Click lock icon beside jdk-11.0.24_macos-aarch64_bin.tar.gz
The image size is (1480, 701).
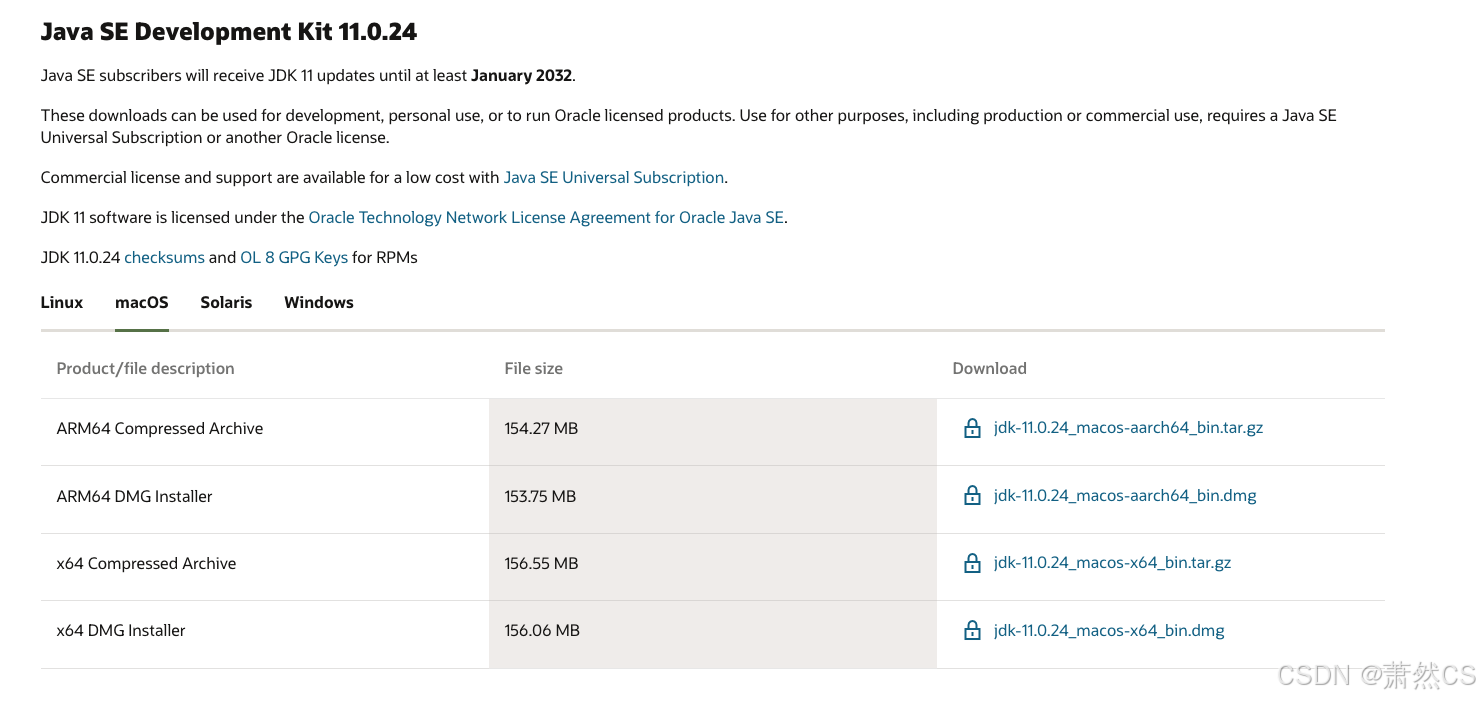tap(972, 428)
